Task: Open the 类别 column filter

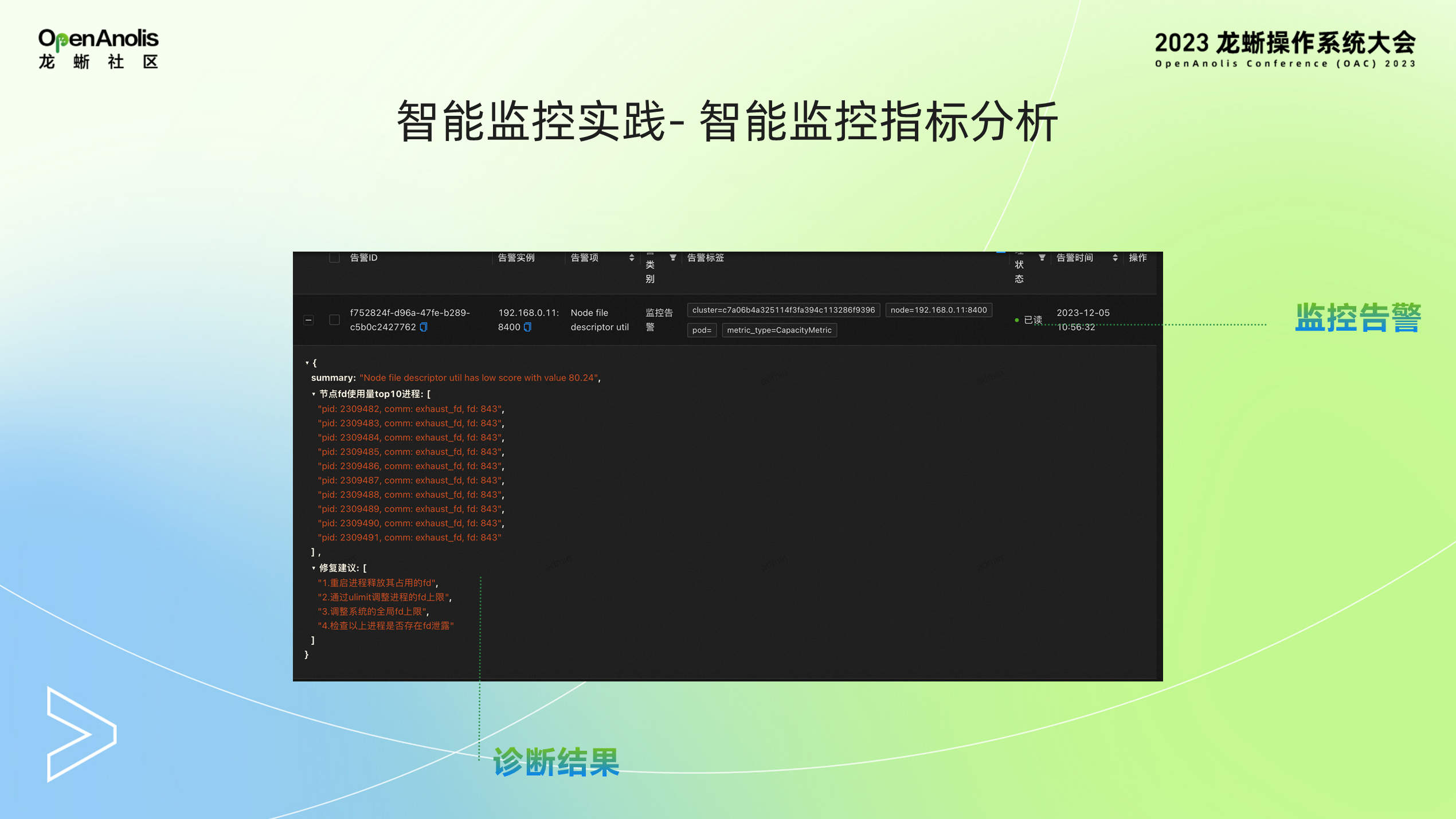Action: click(x=673, y=258)
